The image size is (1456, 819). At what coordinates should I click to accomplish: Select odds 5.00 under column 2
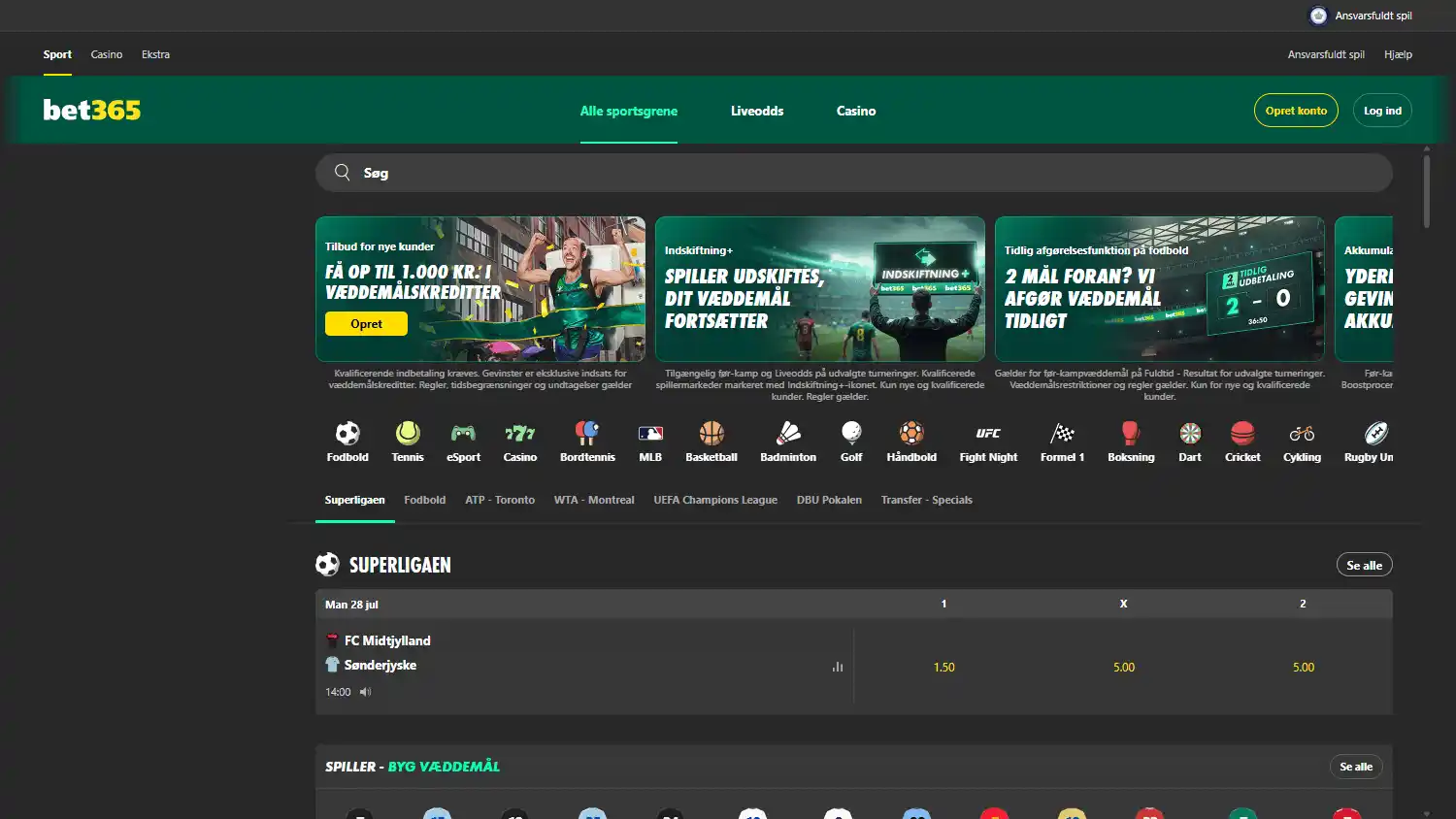coord(1304,667)
